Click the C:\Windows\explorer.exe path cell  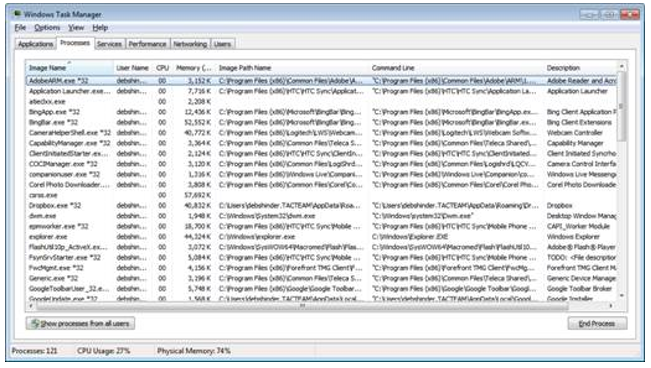point(257,236)
